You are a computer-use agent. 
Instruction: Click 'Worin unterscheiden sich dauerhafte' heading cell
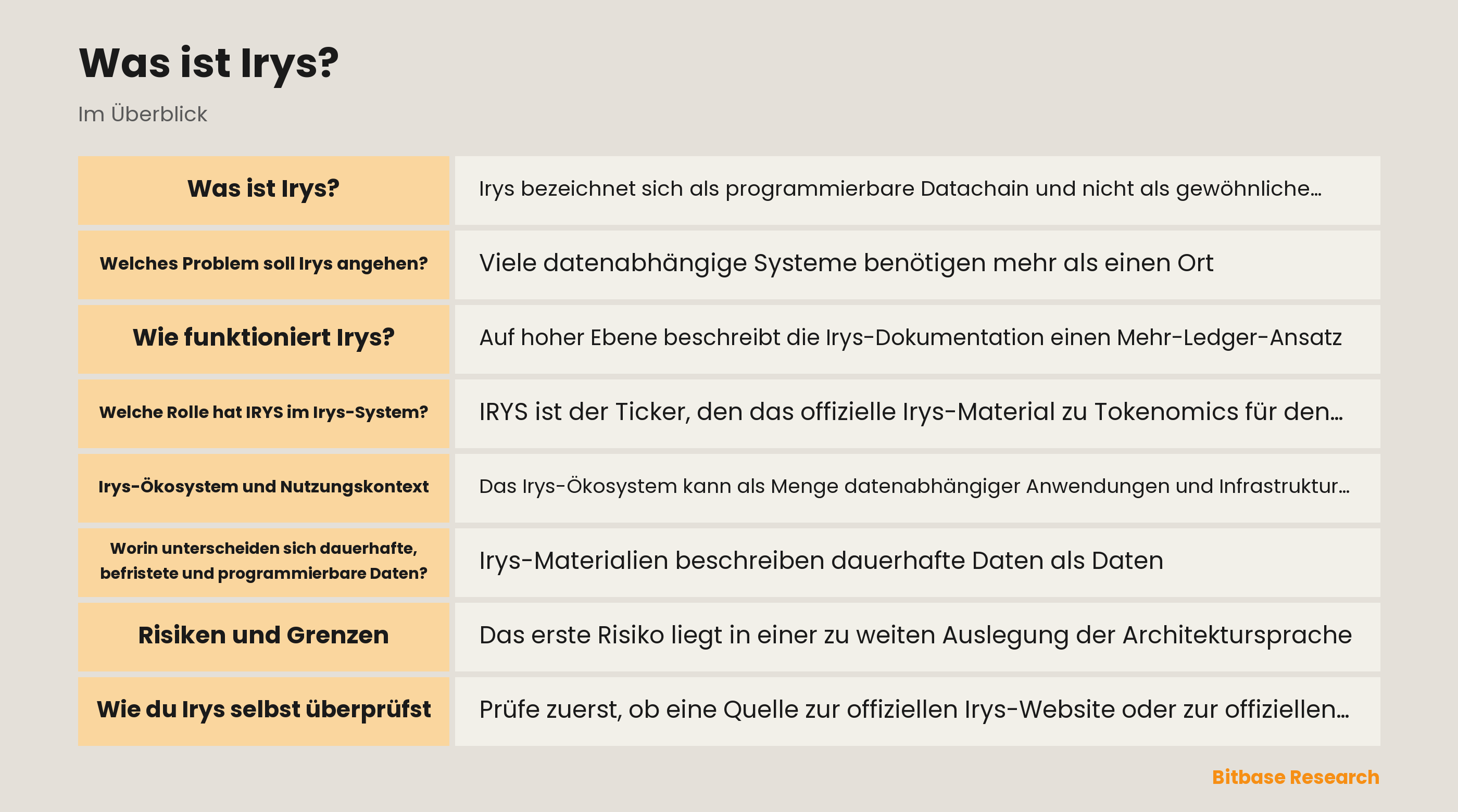(263, 562)
